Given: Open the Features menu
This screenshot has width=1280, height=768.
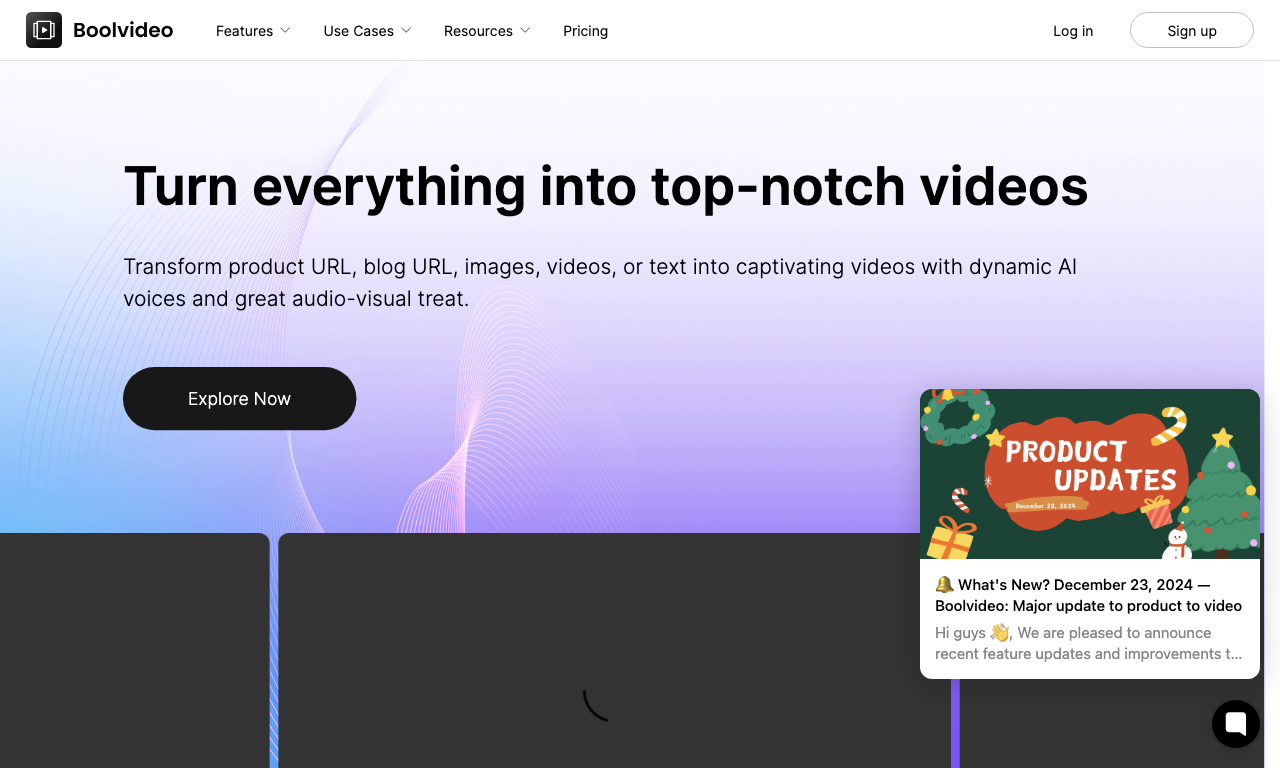Looking at the screenshot, I should click(253, 31).
